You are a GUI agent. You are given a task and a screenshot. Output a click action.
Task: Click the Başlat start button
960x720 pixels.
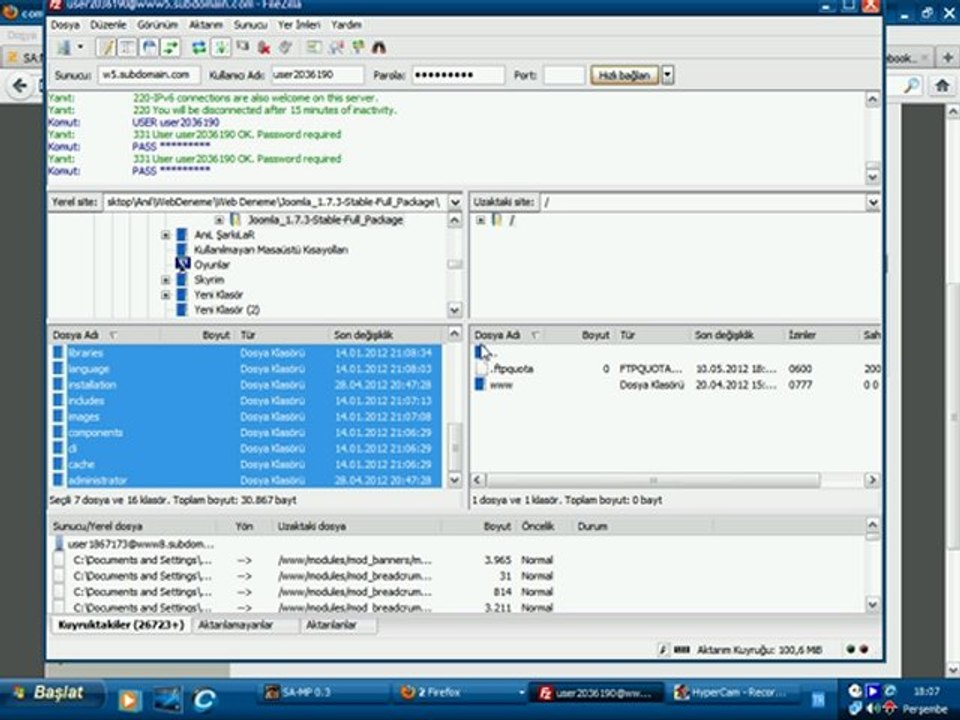point(51,693)
